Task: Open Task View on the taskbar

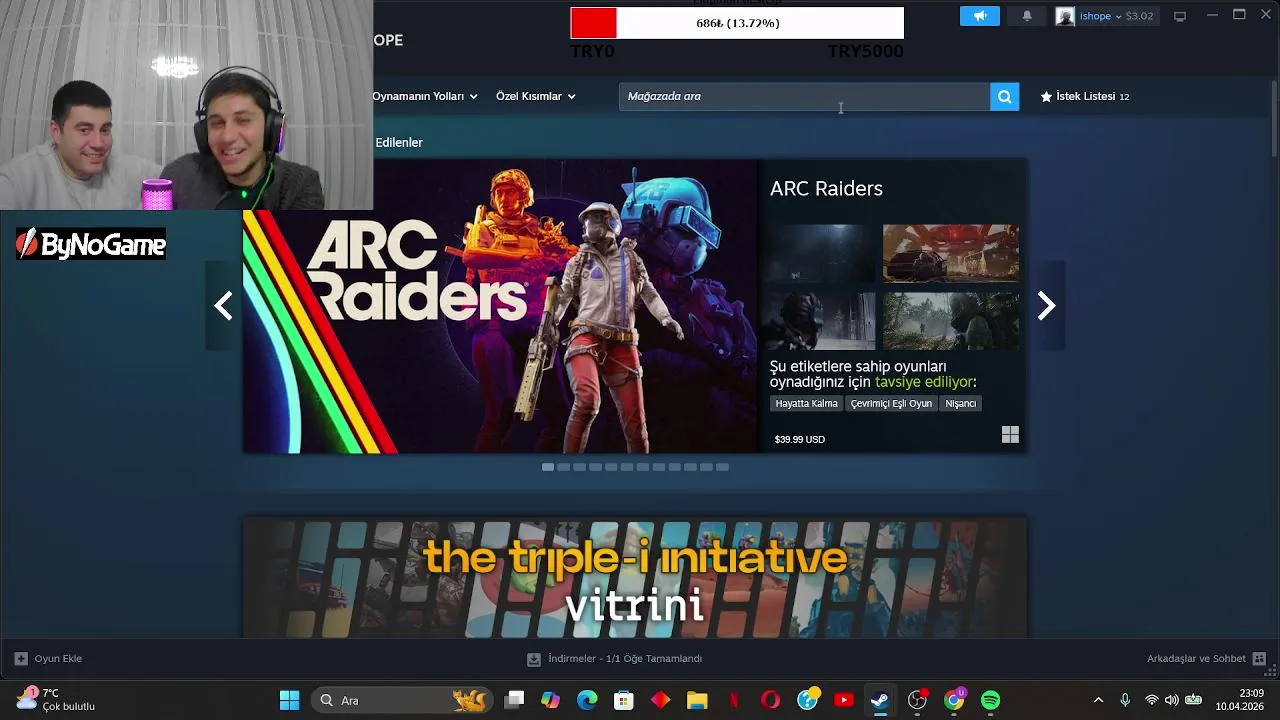Action: [x=514, y=700]
